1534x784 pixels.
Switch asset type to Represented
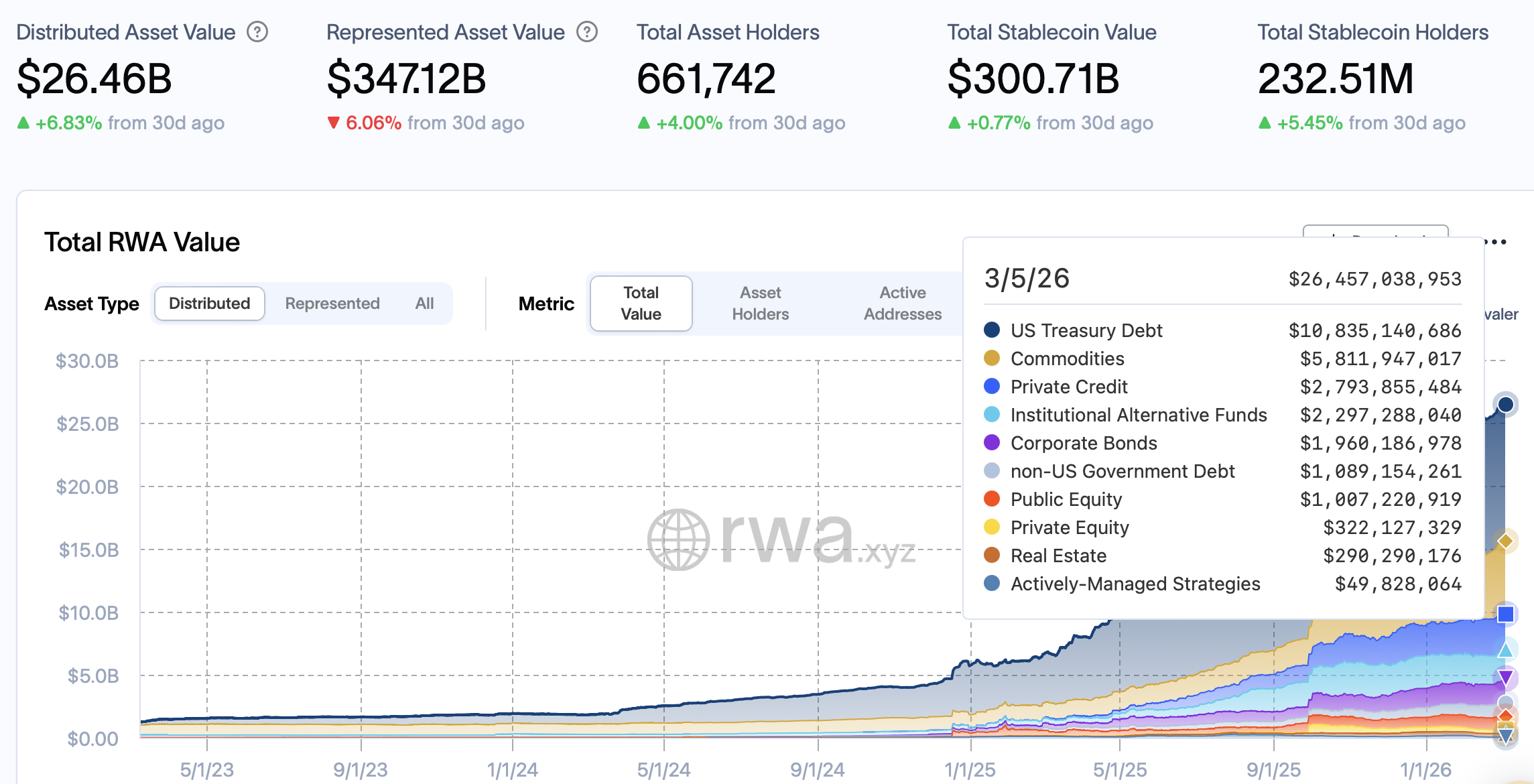tap(332, 303)
